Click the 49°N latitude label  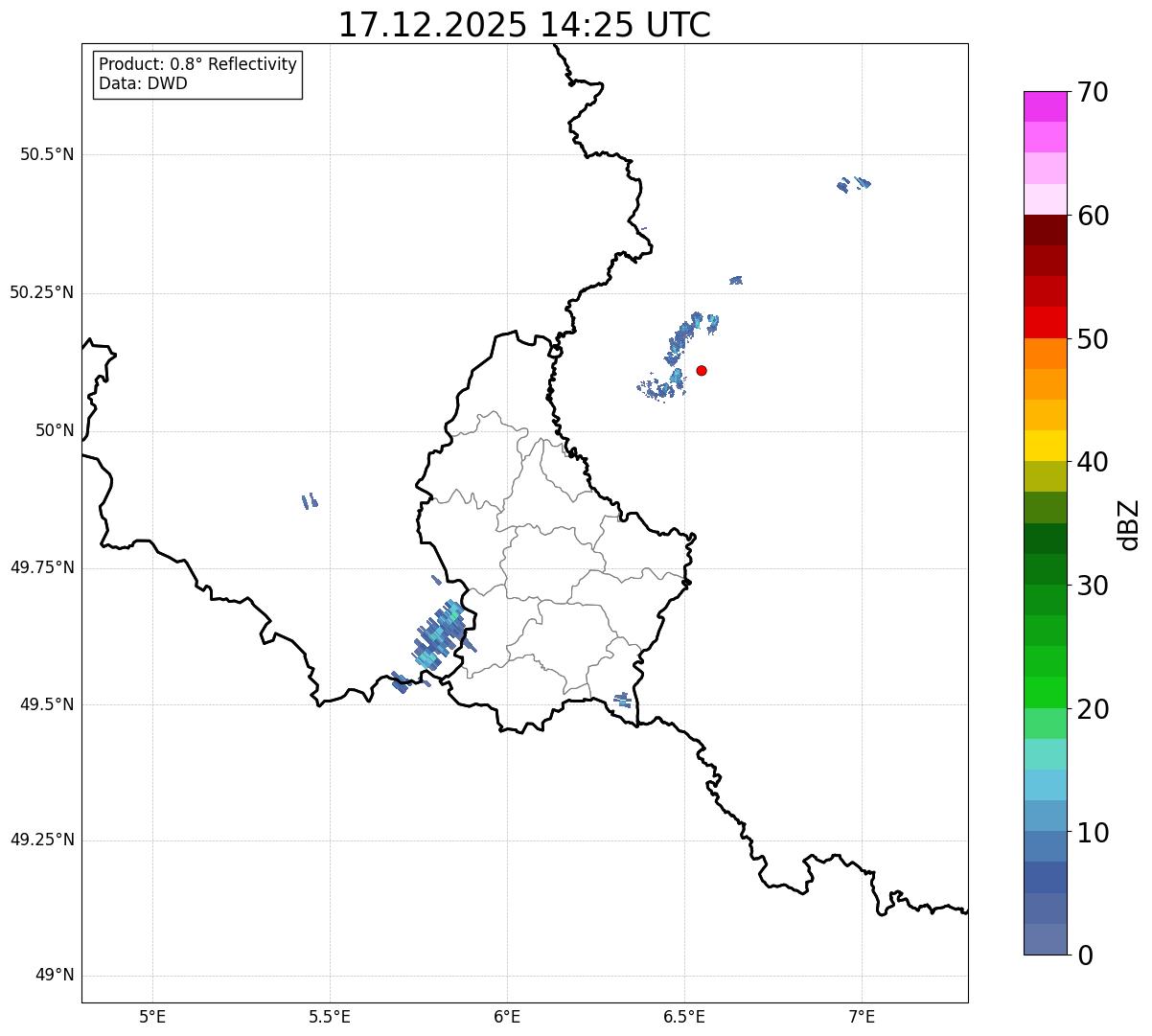click(55, 976)
